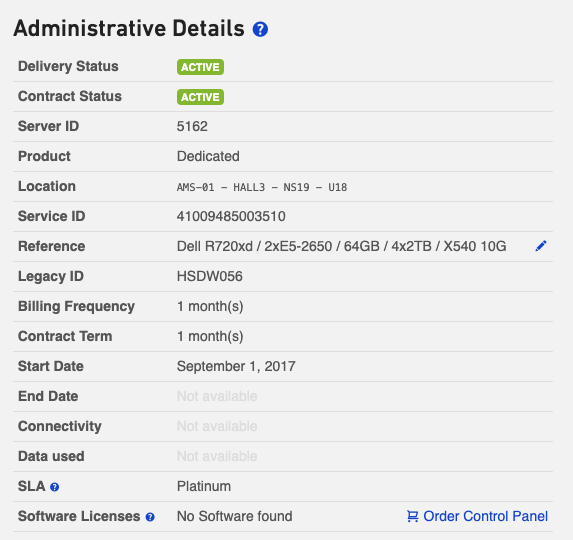Screen dimensions: 573x540
Task: Open the Administrative Details help icon
Action: coord(260,29)
